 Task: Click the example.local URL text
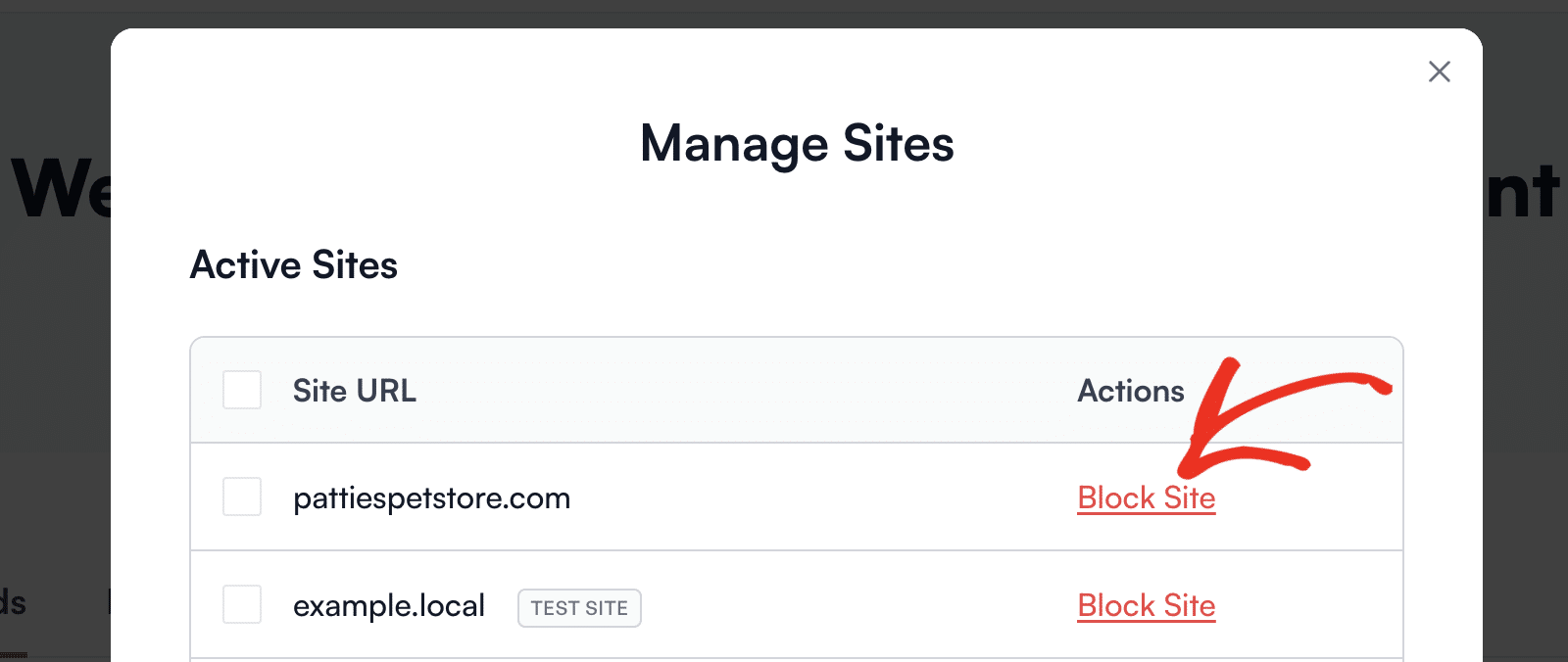388,606
